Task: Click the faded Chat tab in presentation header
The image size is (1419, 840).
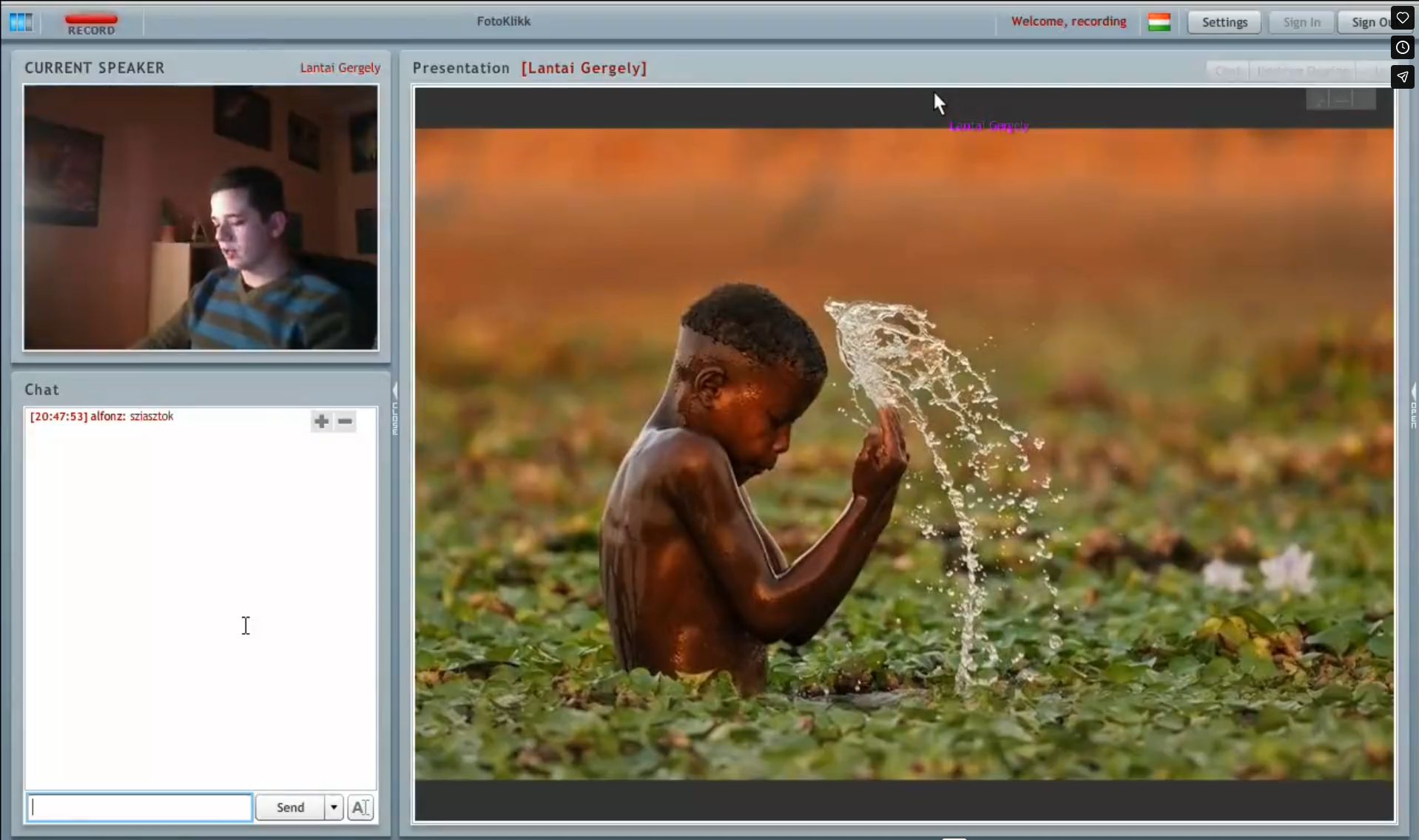Action: coord(1227,71)
